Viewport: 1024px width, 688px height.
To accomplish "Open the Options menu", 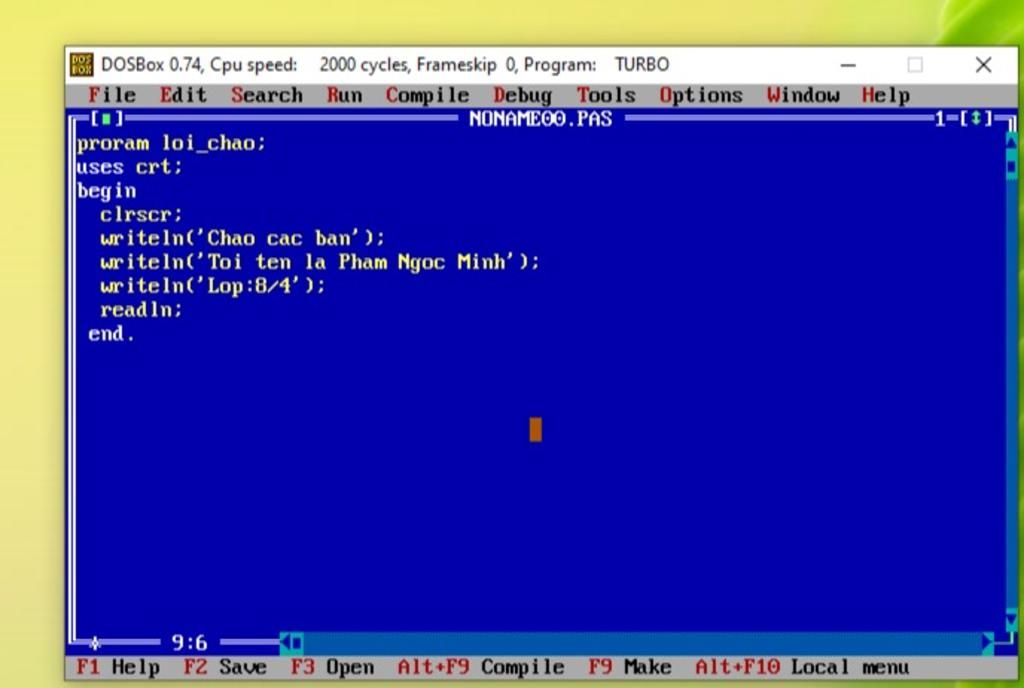I will pyautogui.click(x=701, y=95).
